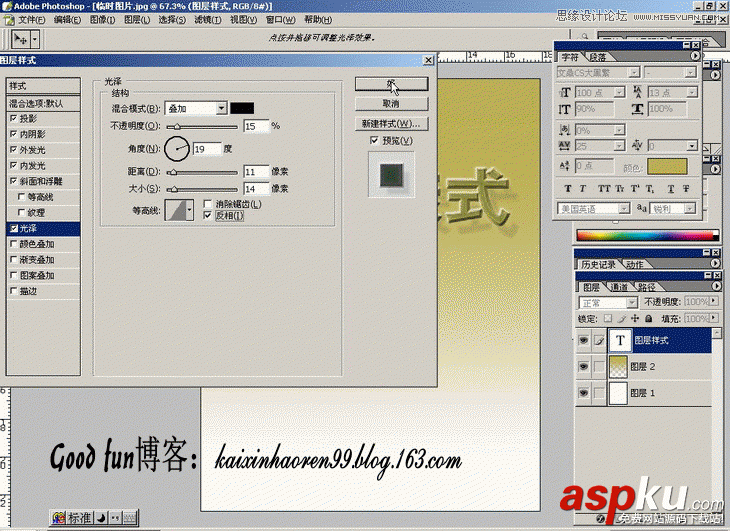The image size is (730, 531).
Task: Hide the 图层 1 layer eye
Action: coord(583,393)
